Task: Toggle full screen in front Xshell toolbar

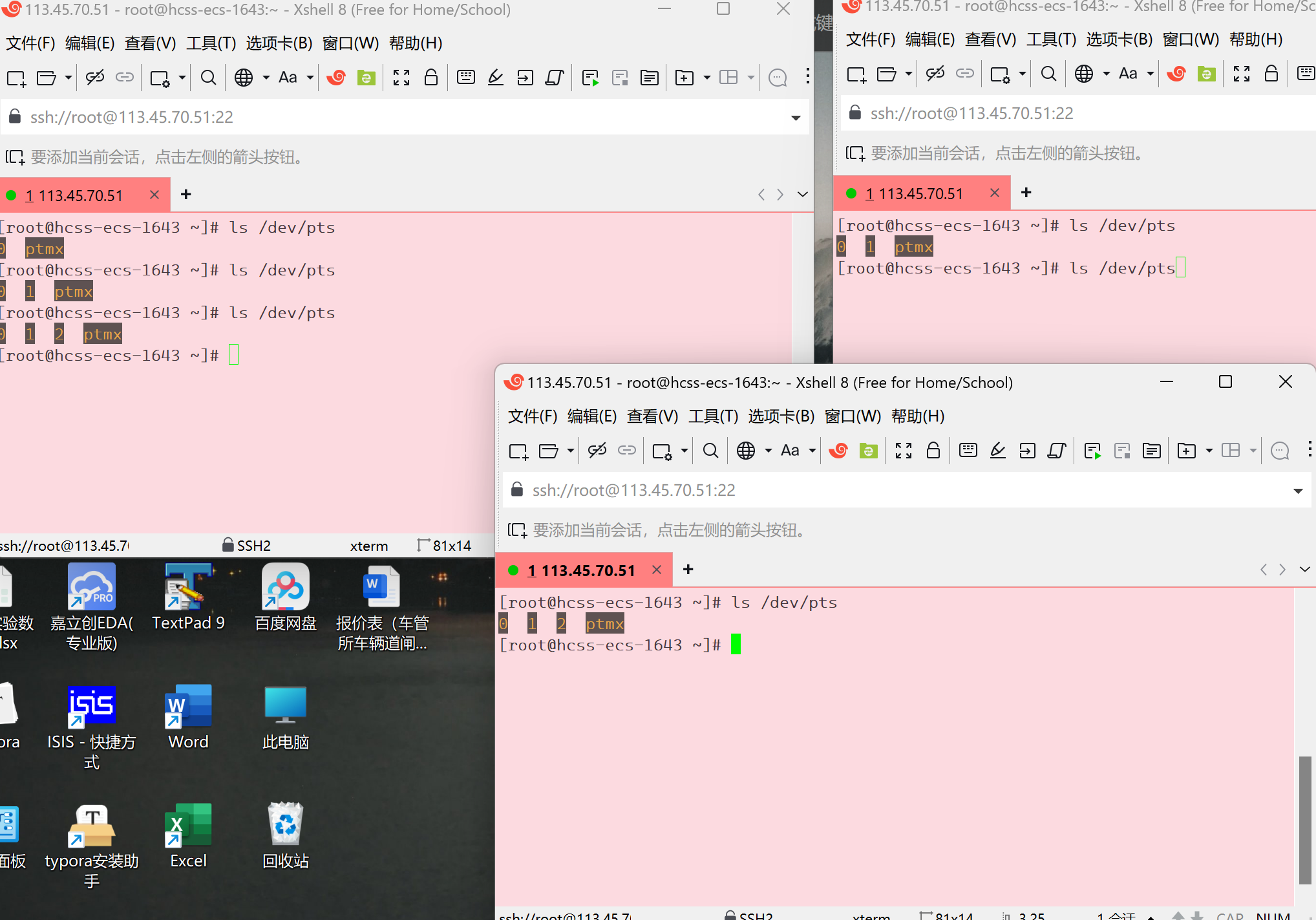Action: coord(903,451)
